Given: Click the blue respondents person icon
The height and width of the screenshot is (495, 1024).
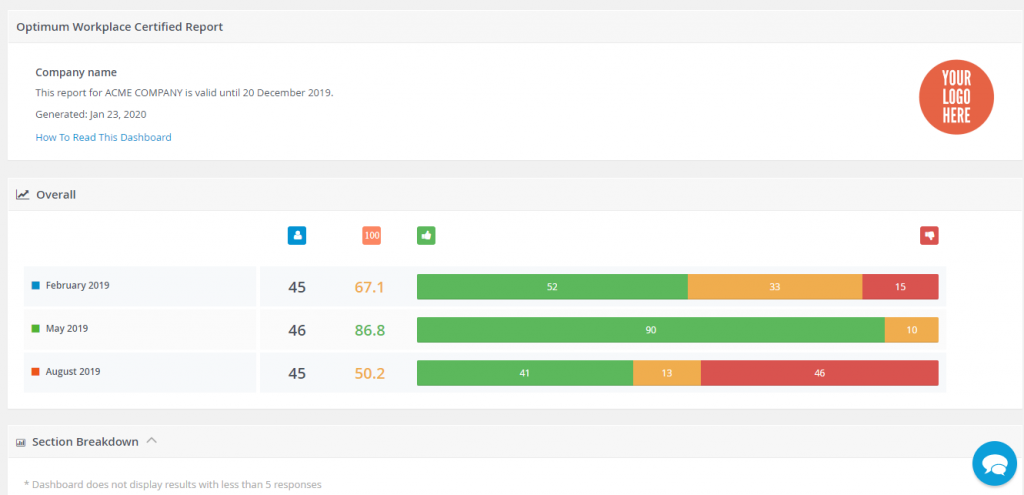Looking at the screenshot, I should pos(297,236).
